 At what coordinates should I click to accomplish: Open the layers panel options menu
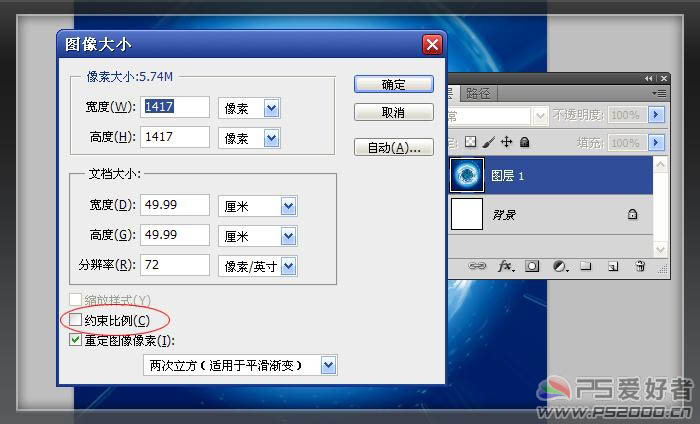(x=659, y=93)
